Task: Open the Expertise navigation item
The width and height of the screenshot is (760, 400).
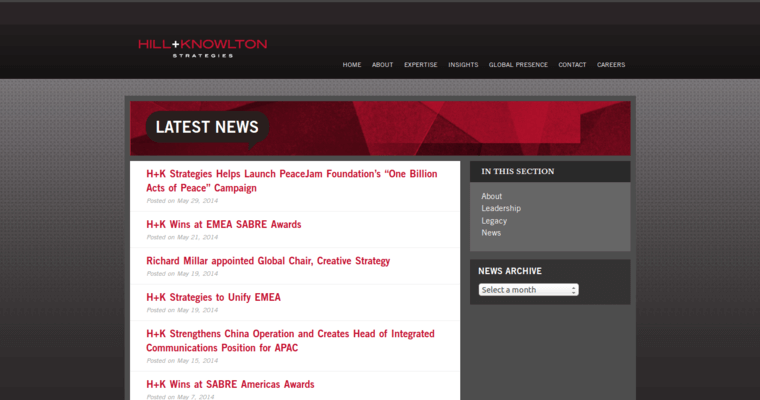Action: pyautogui.click(x=421, y=64)
